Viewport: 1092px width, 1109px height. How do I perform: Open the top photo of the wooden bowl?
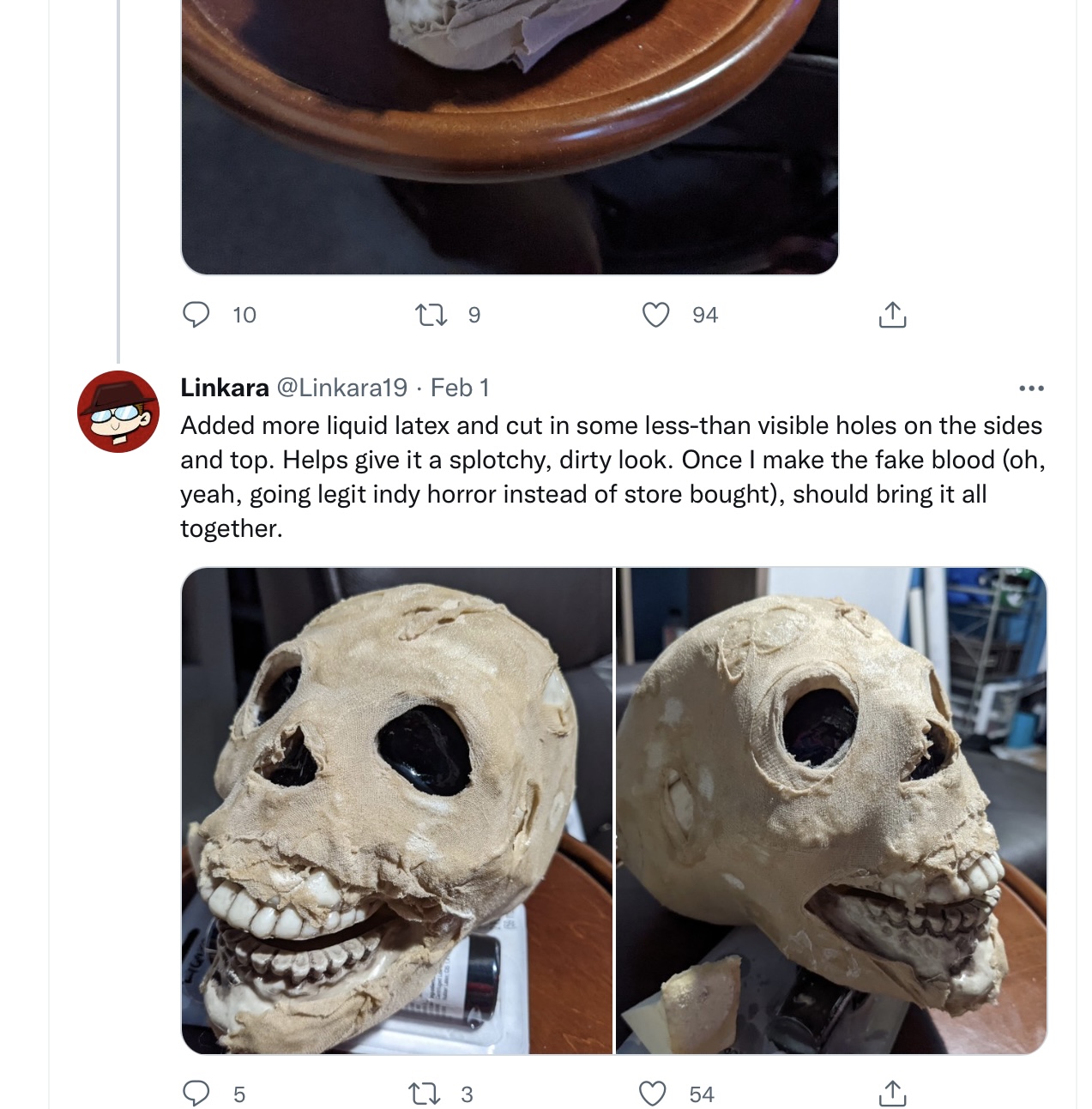(510, 137)
